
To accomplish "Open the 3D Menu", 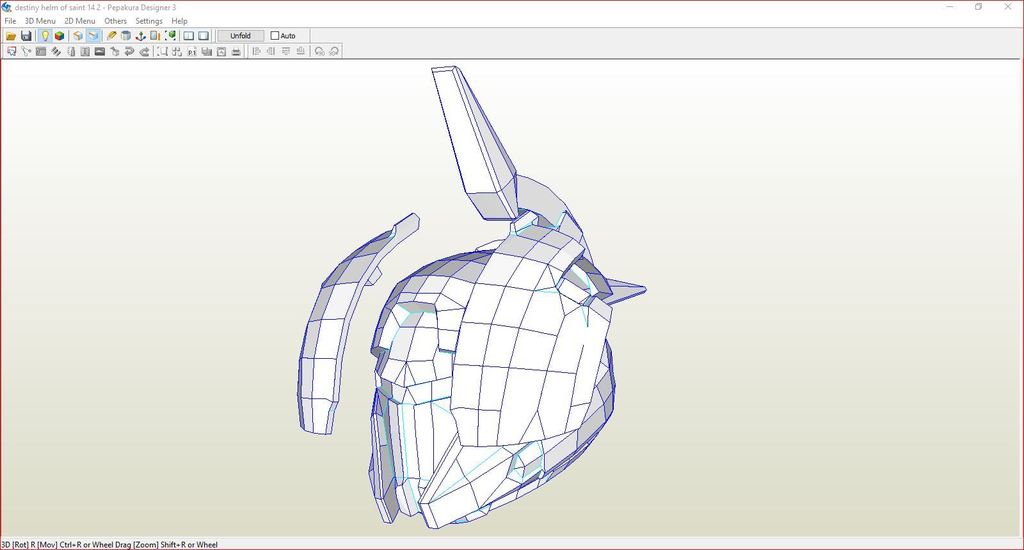I will pyautogui.click(x=40, y=21).
